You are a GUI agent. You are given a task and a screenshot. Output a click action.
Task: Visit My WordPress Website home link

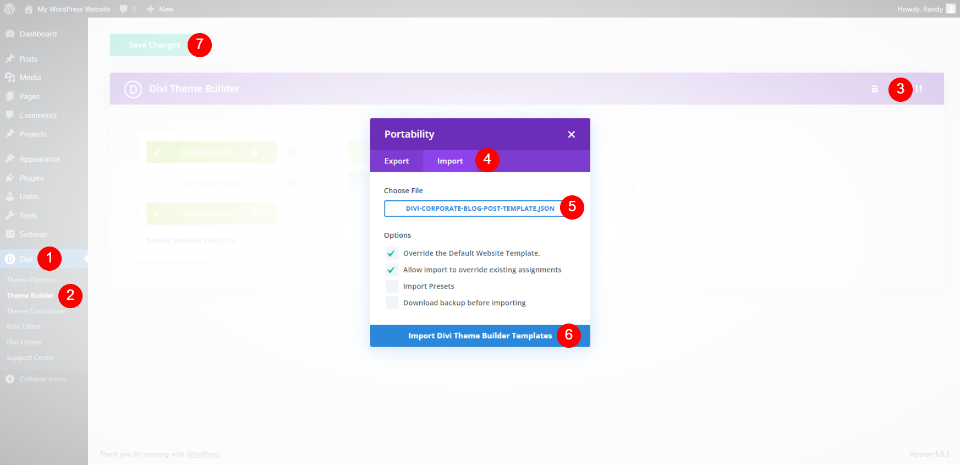67,9
